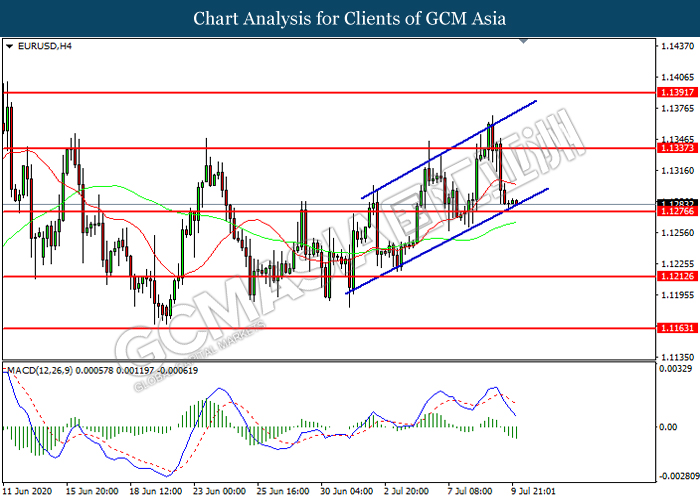
Task: Click the 30 Jun 04:00 date label
Action: coord(346,491)
